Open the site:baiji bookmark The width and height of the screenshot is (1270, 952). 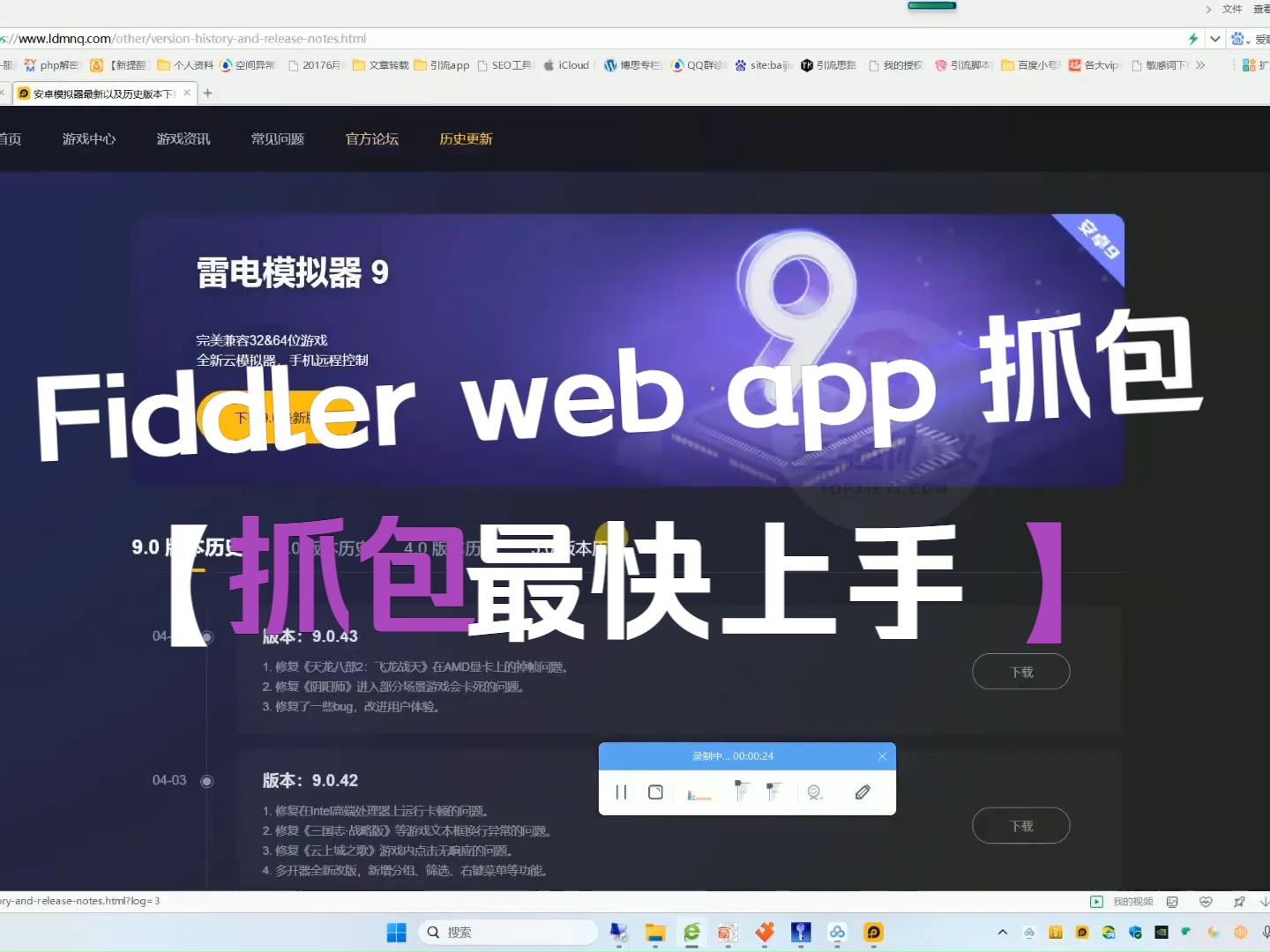[763, 65]
